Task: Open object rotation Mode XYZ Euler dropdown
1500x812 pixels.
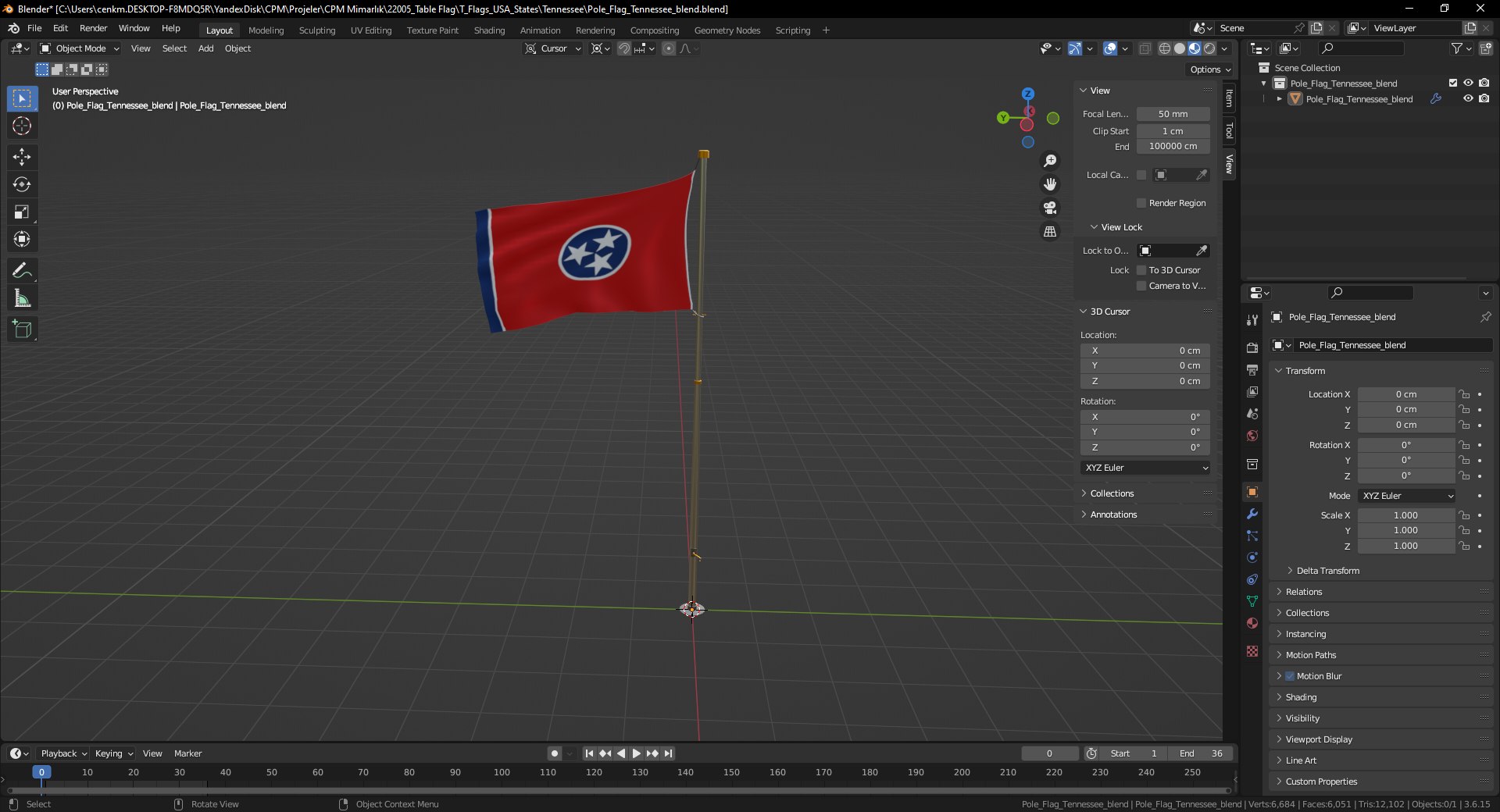Action: (x=1407, y=496)
